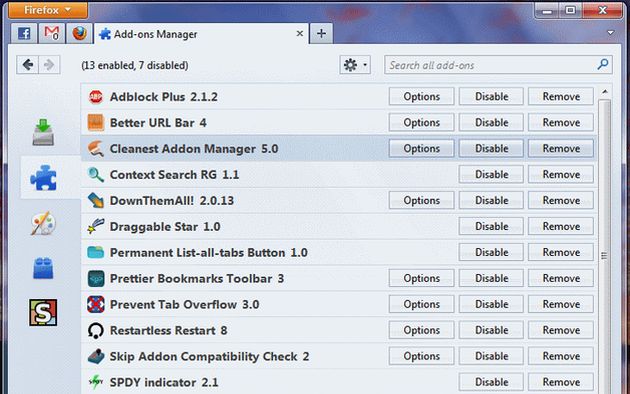Disable Restartless Restart
Image resolution: width=630 pixels, height=394 pixels.
(x=491, y=330)
